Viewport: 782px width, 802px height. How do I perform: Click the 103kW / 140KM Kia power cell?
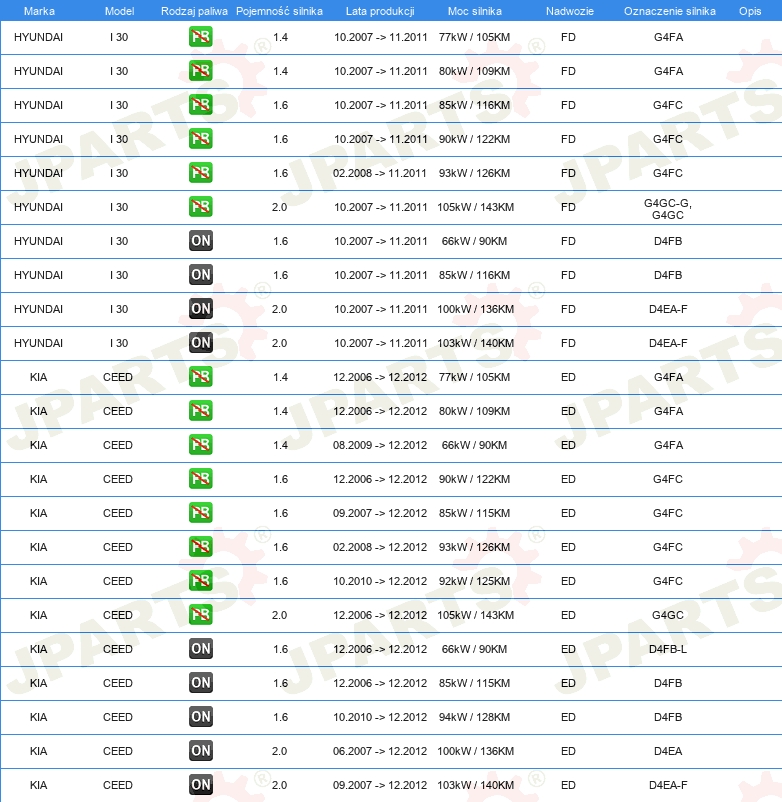point(475,785)
